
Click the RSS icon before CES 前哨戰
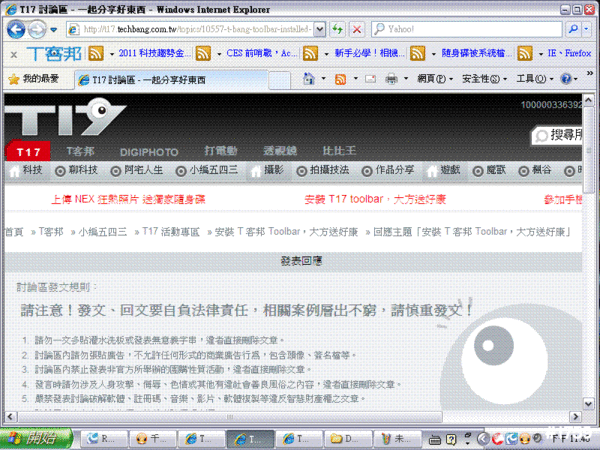[x=203, y=54]
